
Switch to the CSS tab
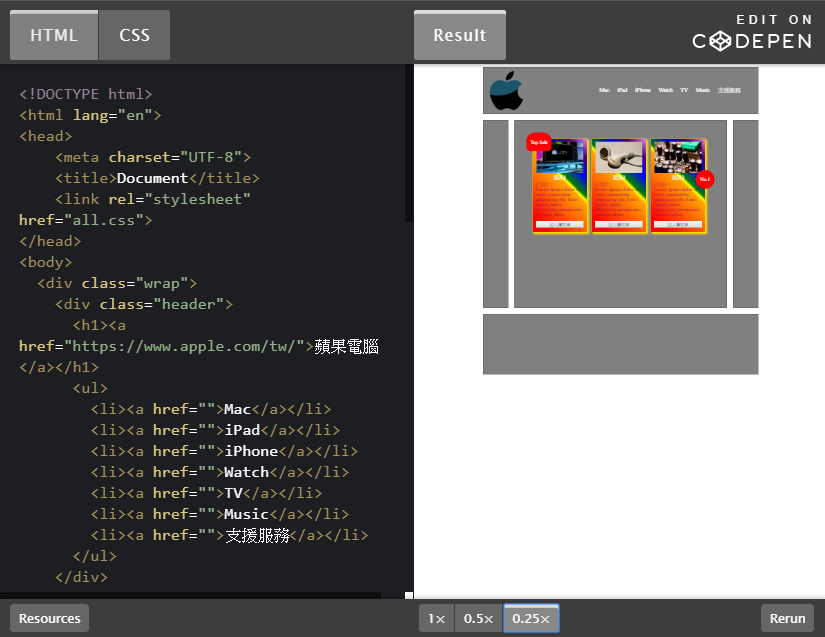tap(134, 35)
